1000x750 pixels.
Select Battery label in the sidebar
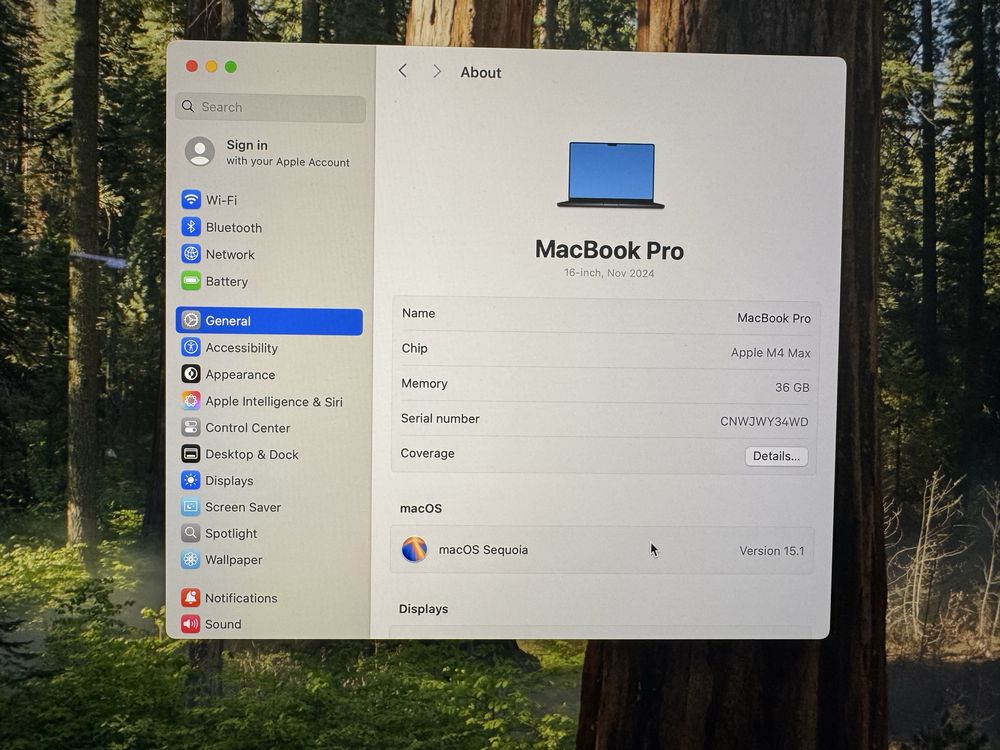(x=227, y=281)
